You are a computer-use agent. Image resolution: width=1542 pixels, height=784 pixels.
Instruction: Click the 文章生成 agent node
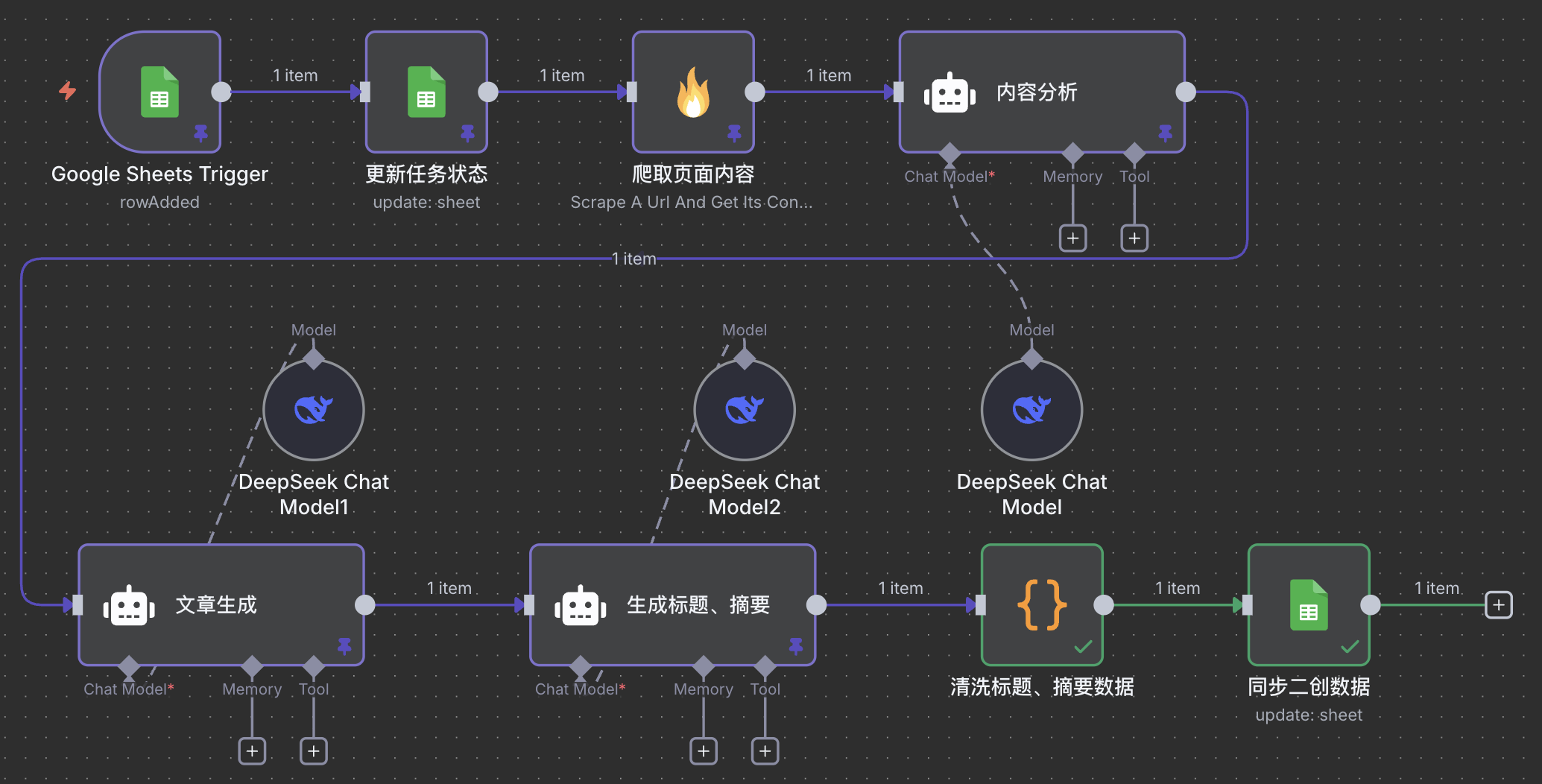[221, 605]
